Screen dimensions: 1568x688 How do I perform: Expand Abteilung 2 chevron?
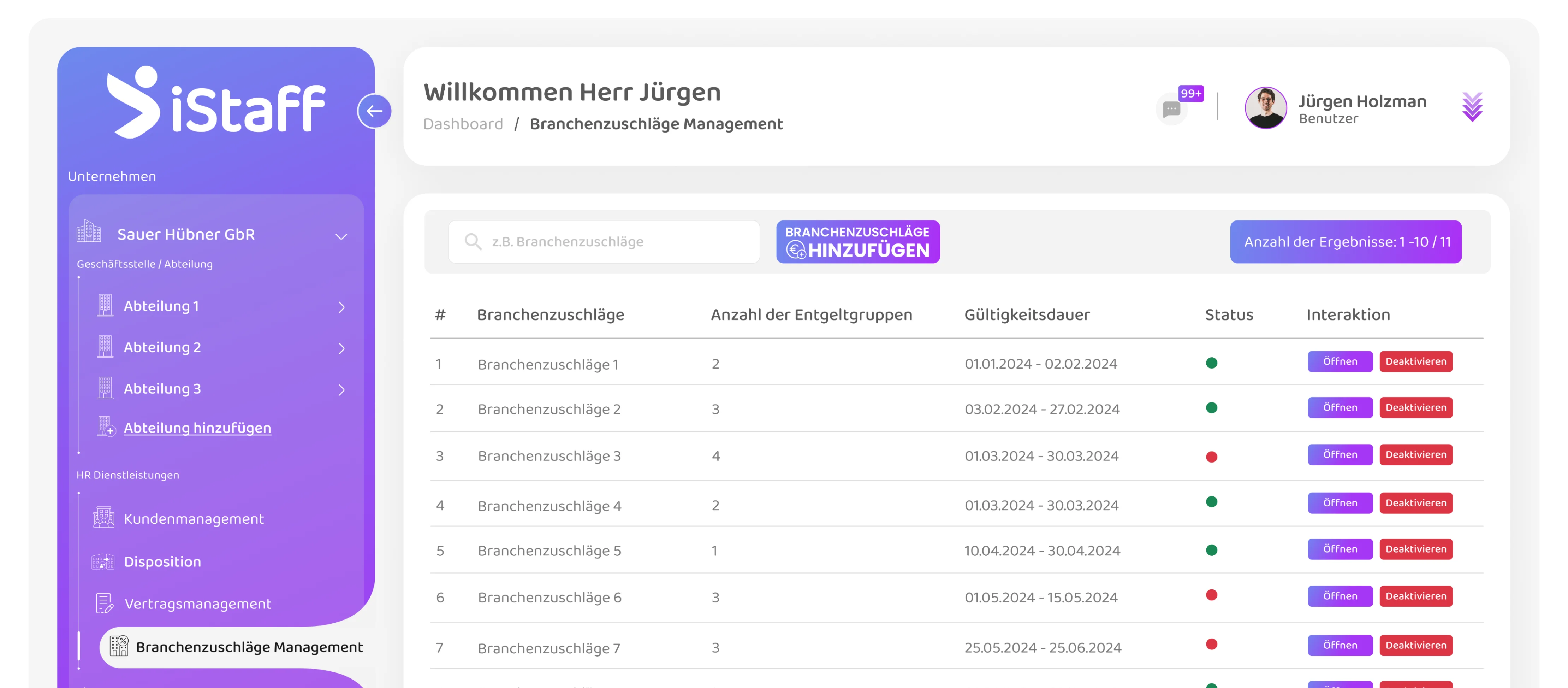point(341,348)
